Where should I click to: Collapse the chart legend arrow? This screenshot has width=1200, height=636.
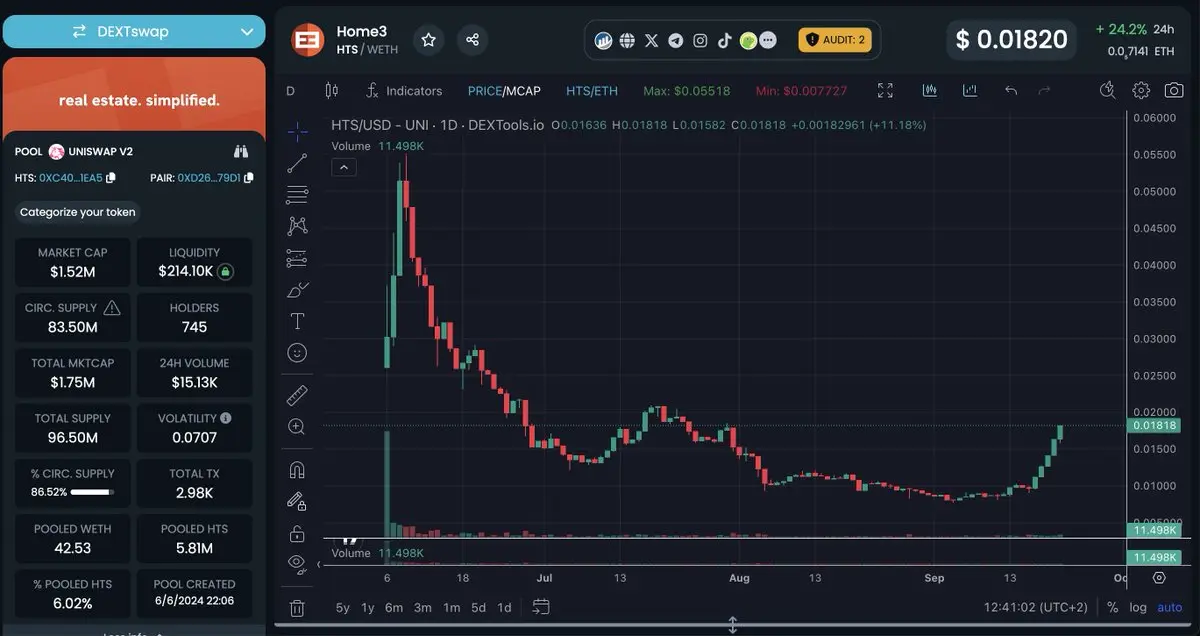point(343,167)
